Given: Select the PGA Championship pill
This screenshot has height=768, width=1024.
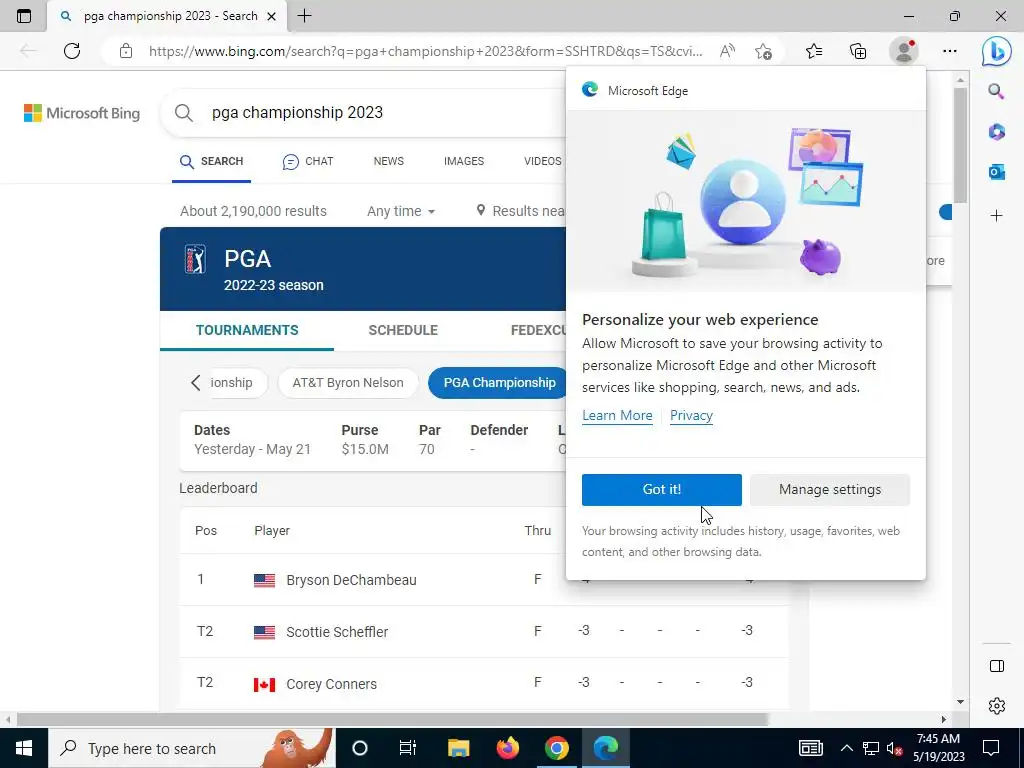Looking at the screenshot, I should point(499,383).
